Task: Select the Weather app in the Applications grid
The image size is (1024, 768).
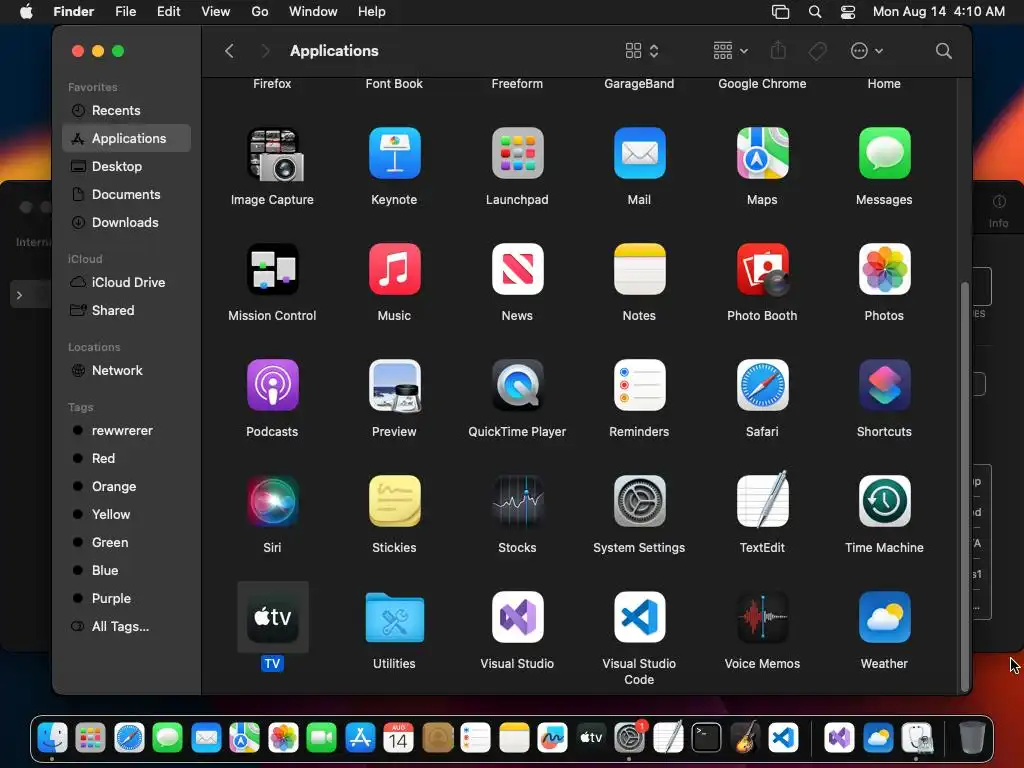Action: click(x=884, y=617)
